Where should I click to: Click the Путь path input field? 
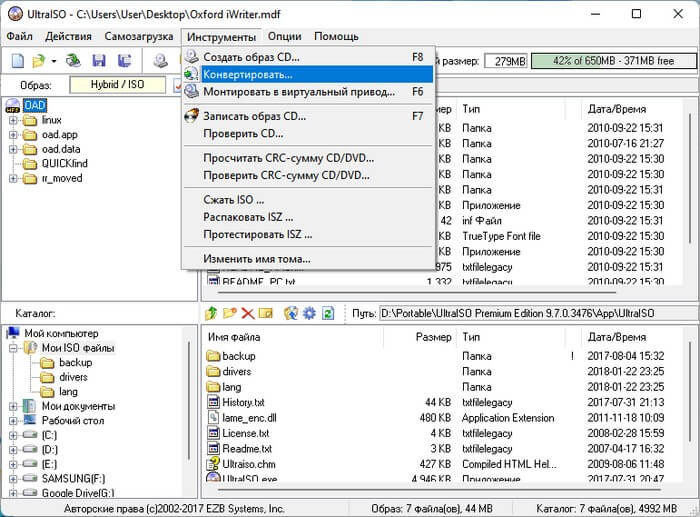tap(537, 313)
